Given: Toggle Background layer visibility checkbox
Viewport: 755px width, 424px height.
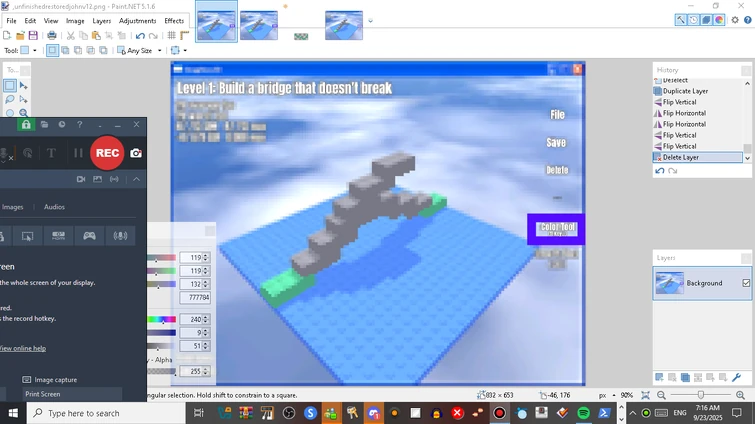Looking at the screenshot, I should 746,283.
